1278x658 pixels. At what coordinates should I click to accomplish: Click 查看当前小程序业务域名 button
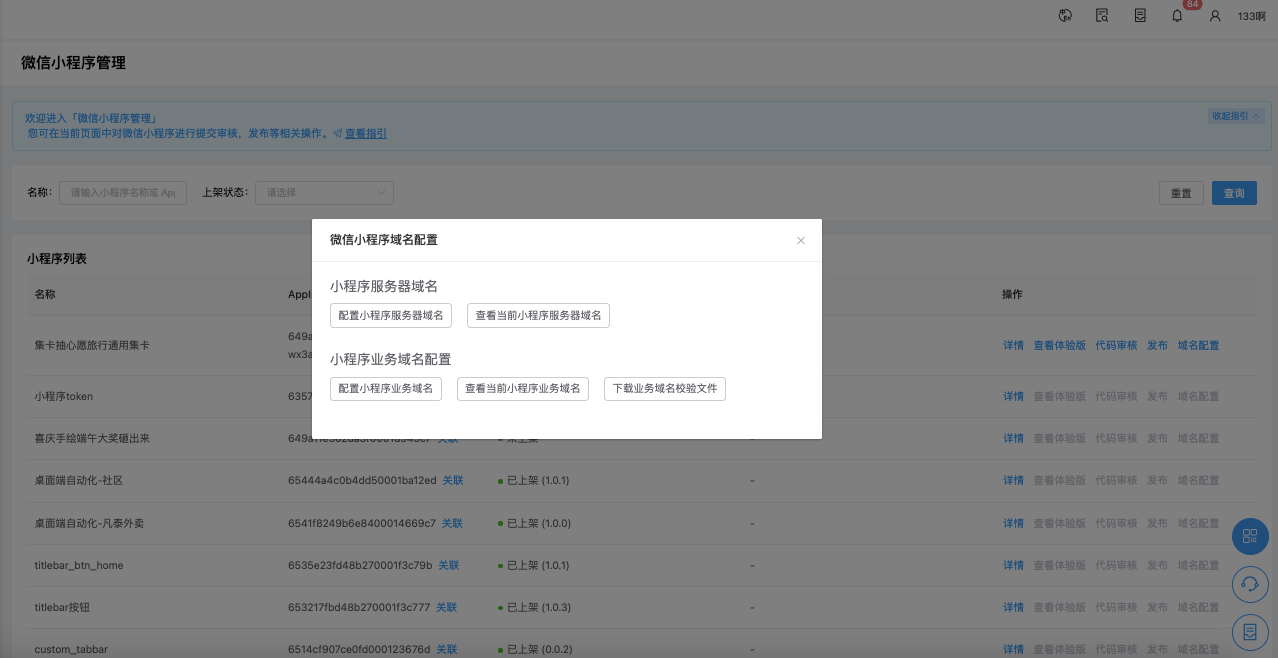523,389
